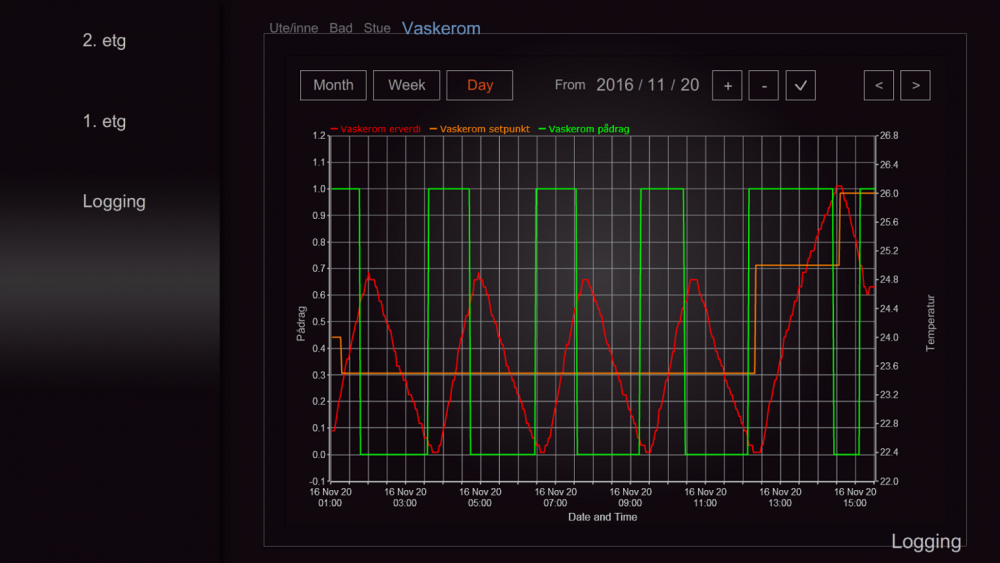Open the 2. etg floor menu

coord(104,41)
